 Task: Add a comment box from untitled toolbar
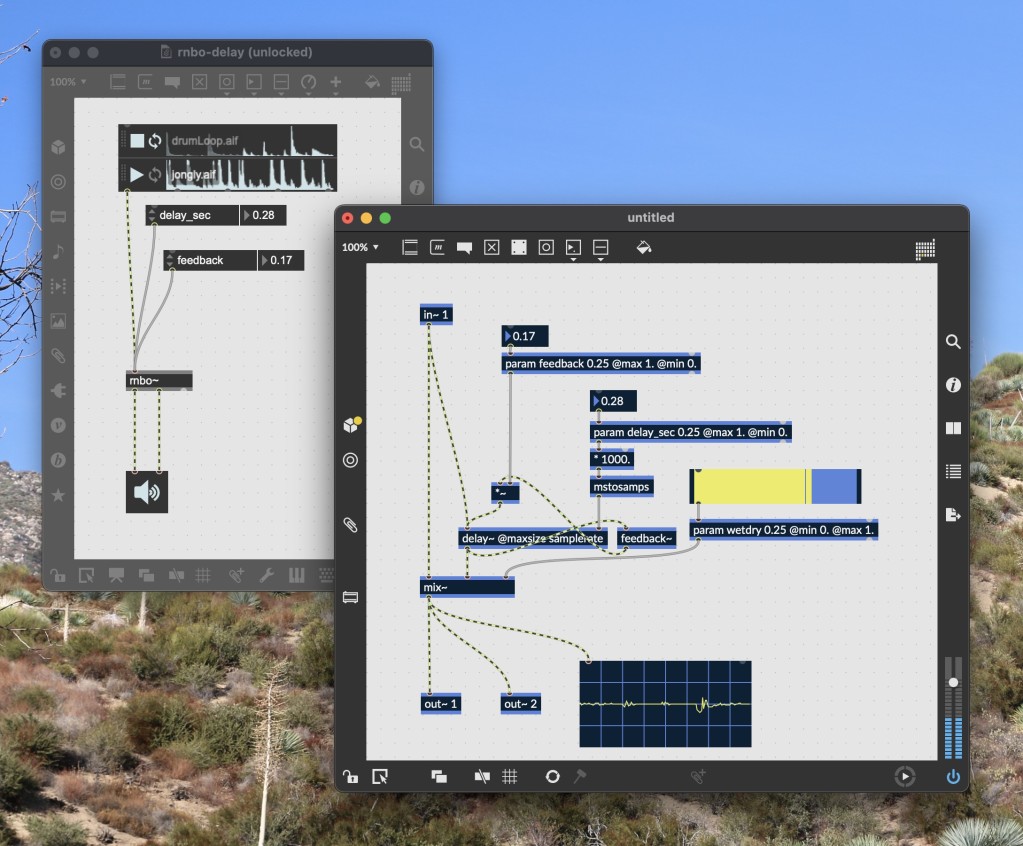464,247
